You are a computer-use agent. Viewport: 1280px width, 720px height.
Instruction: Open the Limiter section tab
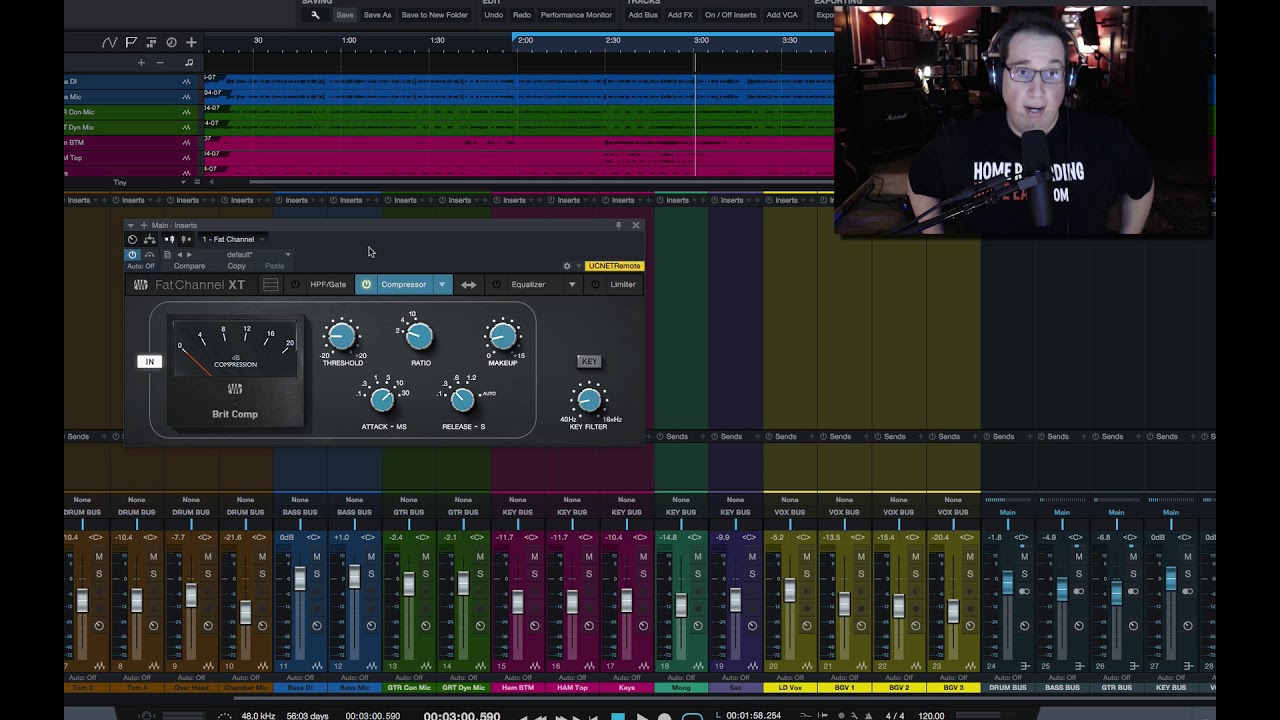pyautogui.click(x=623, y=285)
